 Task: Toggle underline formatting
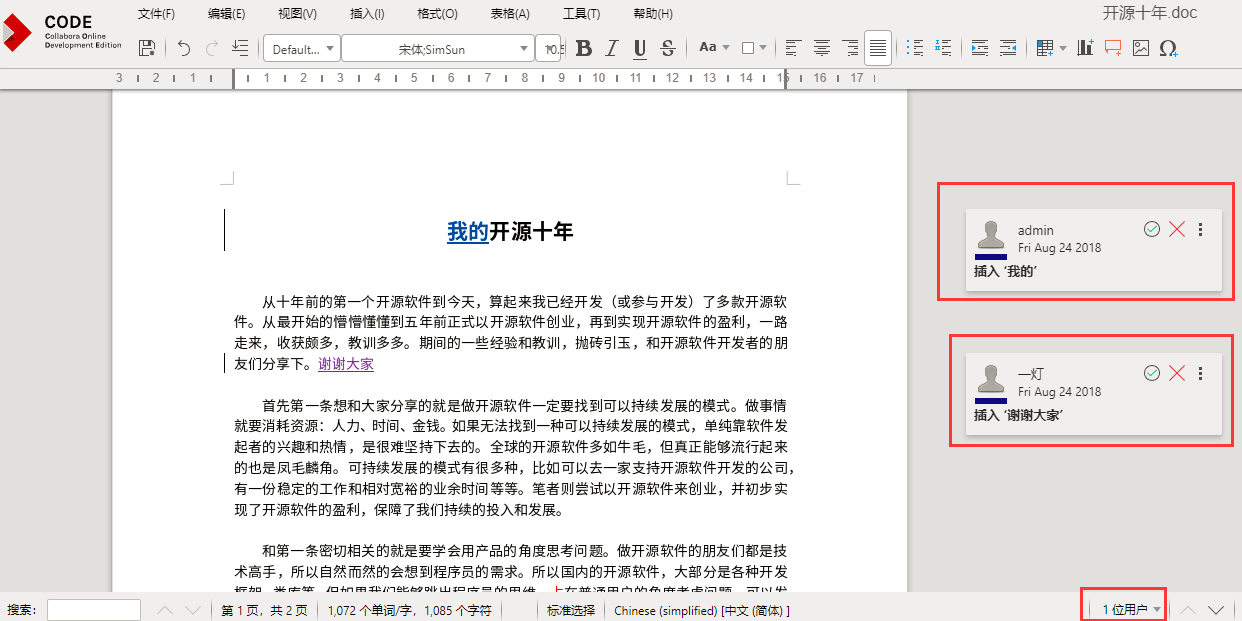click(x=640, y=48)
